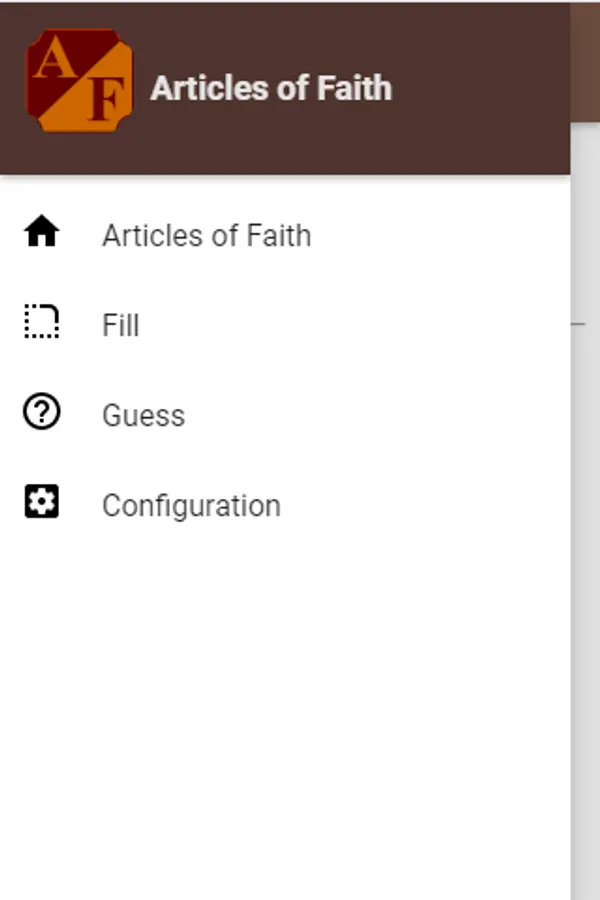Click the bold Articles of Faith header title
This screenshot has width=600, height=900.
point(271,88)
